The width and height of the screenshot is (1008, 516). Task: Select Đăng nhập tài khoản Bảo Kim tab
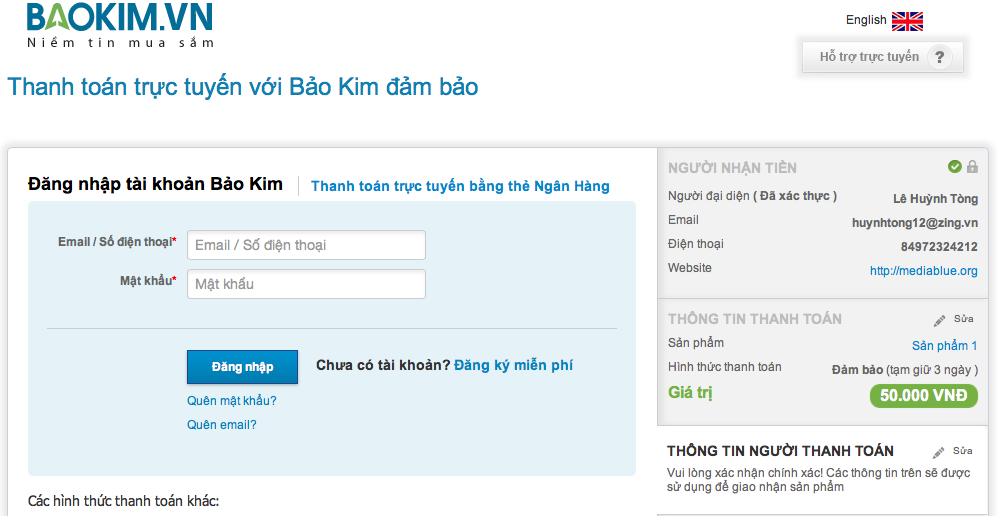coord(155,185)
